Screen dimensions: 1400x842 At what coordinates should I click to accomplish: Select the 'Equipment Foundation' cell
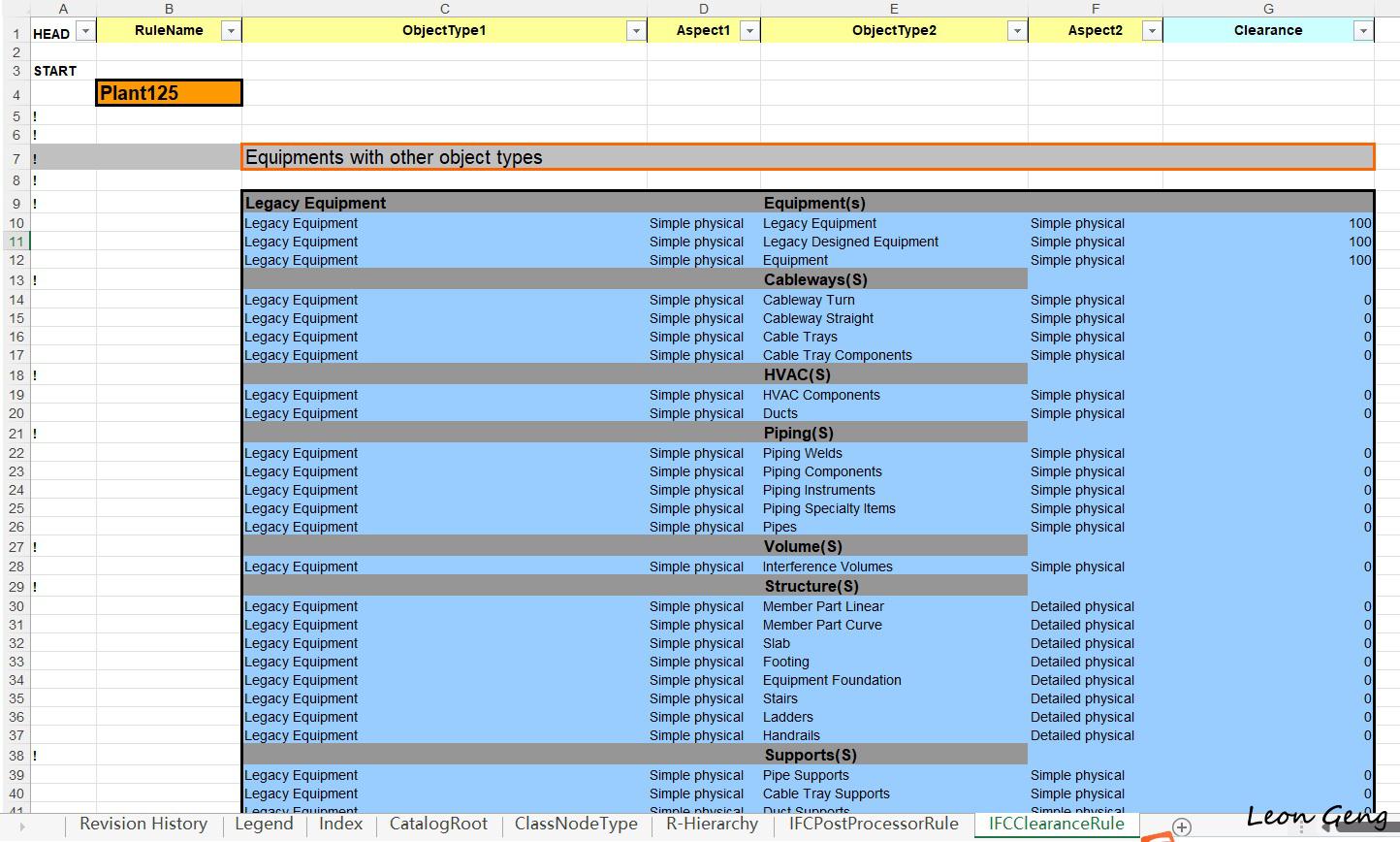click(894, 680)
